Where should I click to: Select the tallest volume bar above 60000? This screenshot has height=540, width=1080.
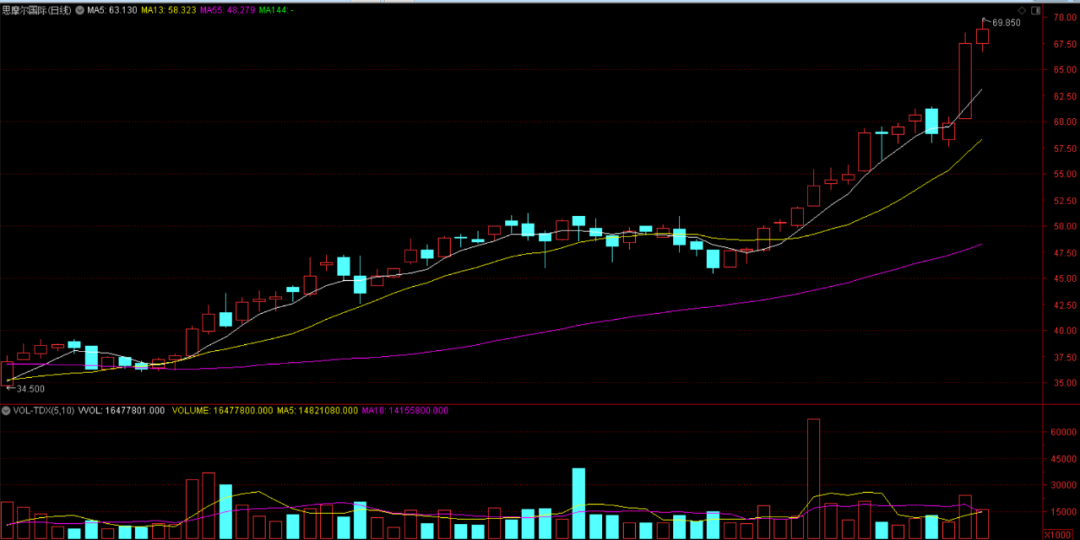tap(813, 479)
